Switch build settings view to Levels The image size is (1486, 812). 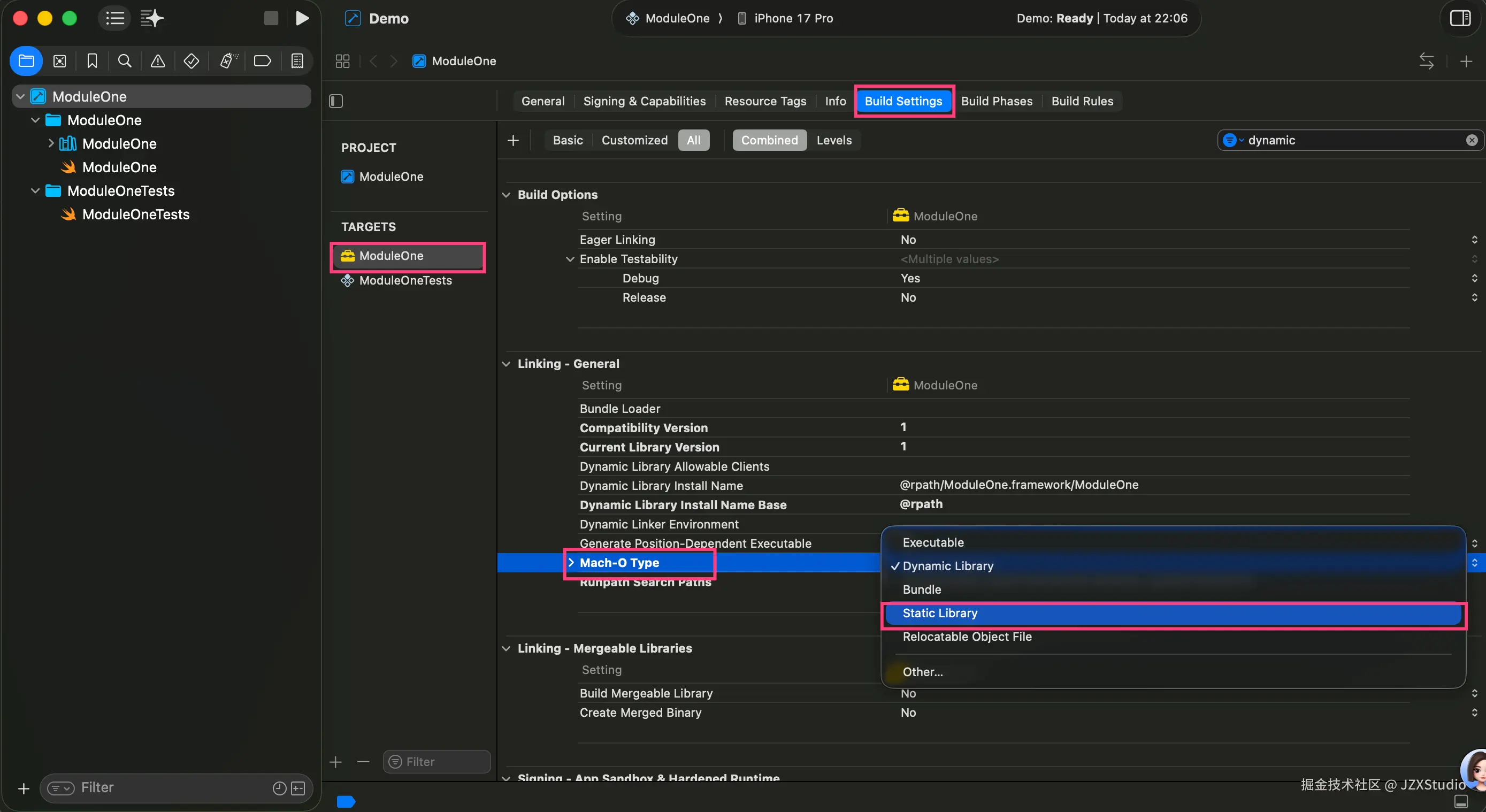click(x=833, y=140)
